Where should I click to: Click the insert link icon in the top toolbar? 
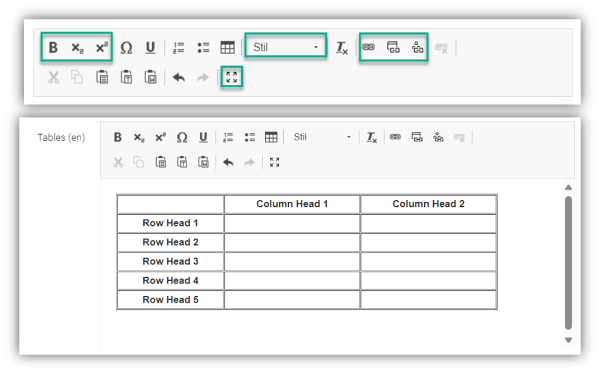coord(368,47)
